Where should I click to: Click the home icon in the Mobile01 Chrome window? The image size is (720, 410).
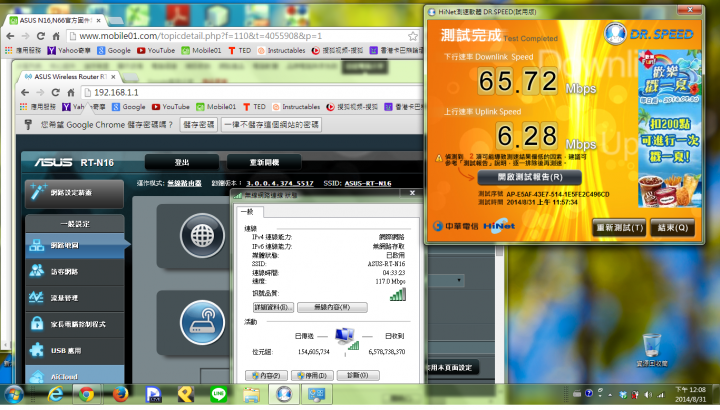56,36
